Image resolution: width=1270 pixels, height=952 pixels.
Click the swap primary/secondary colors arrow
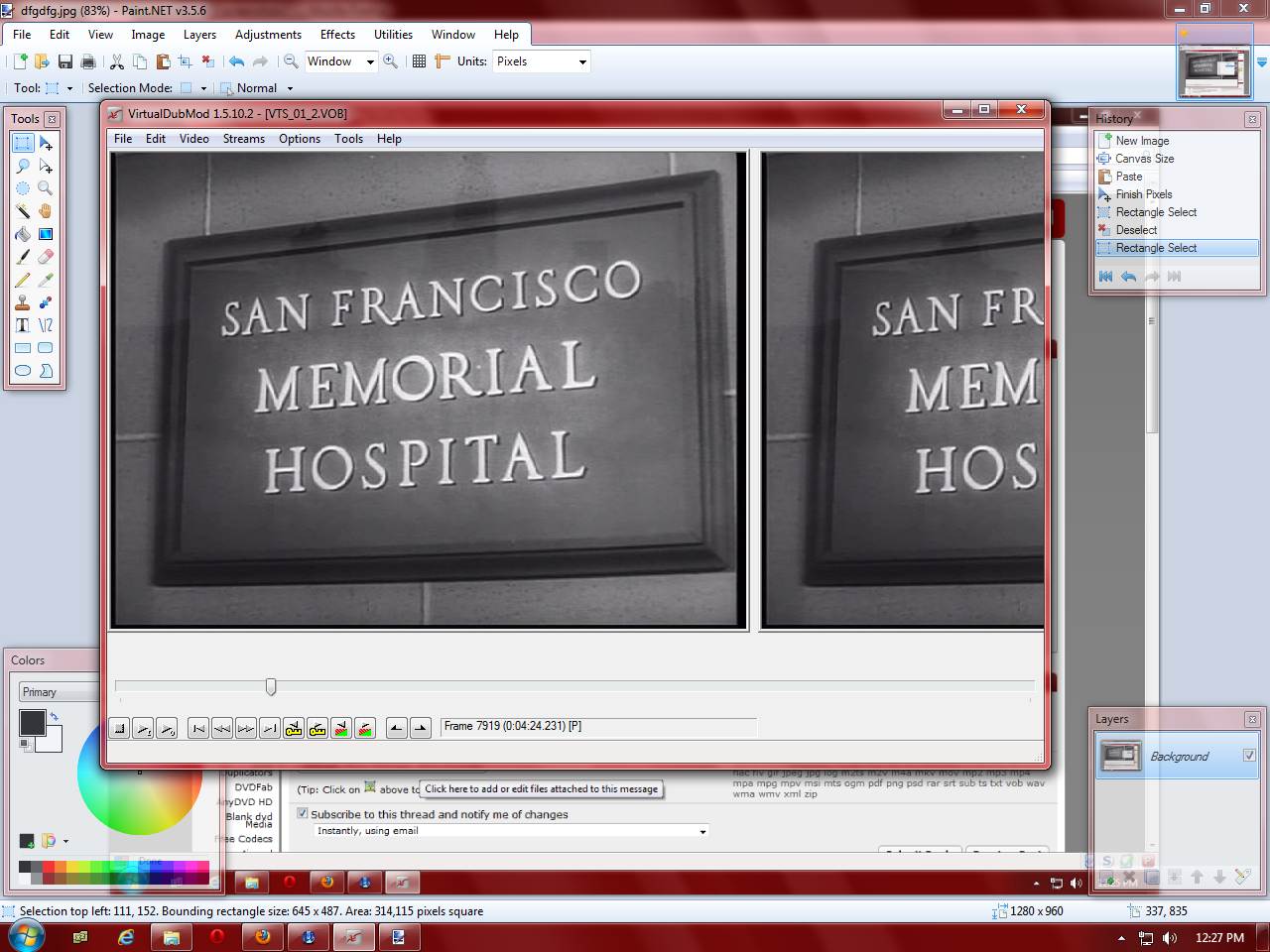55,716
